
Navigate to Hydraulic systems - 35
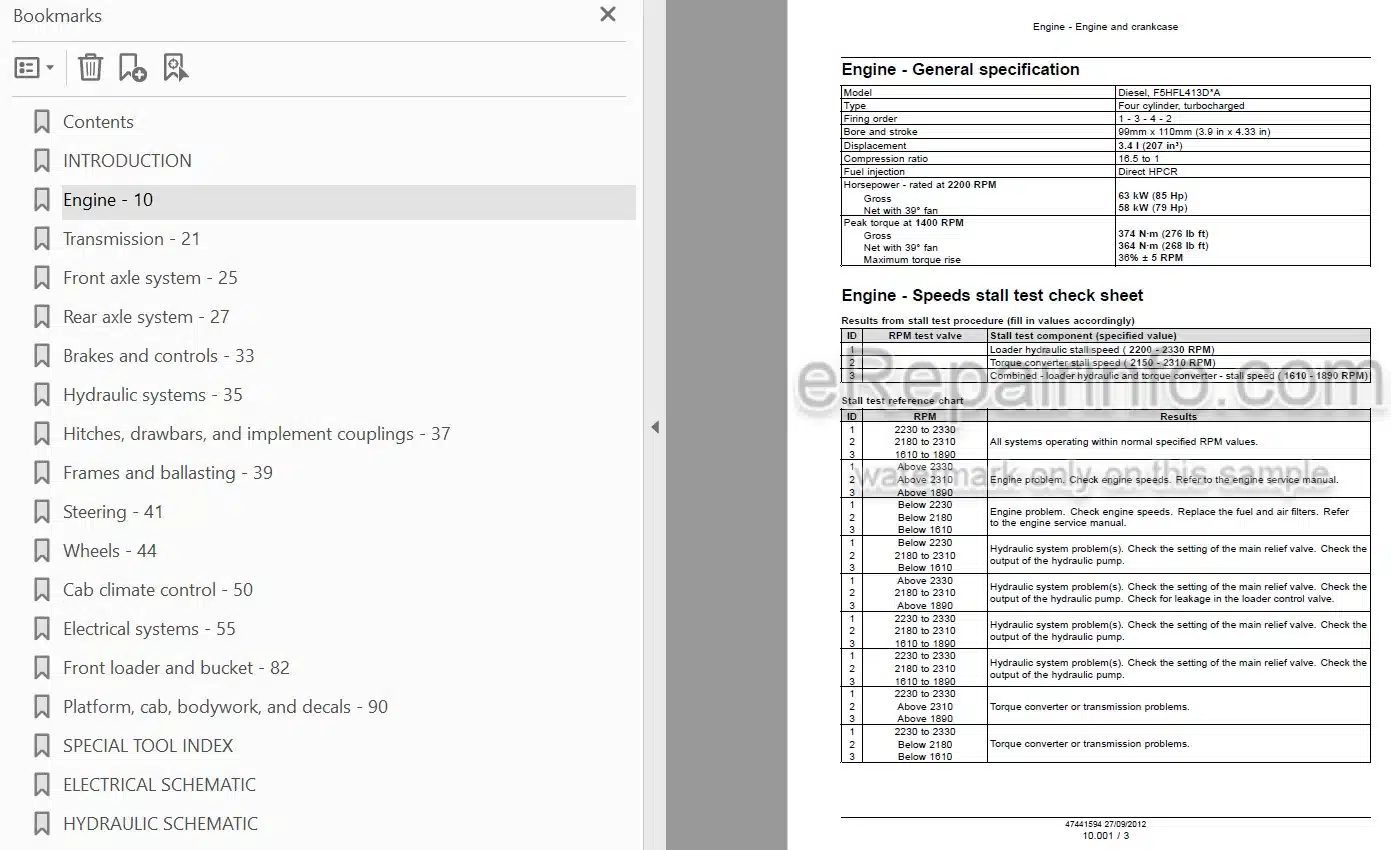[153, 395]
